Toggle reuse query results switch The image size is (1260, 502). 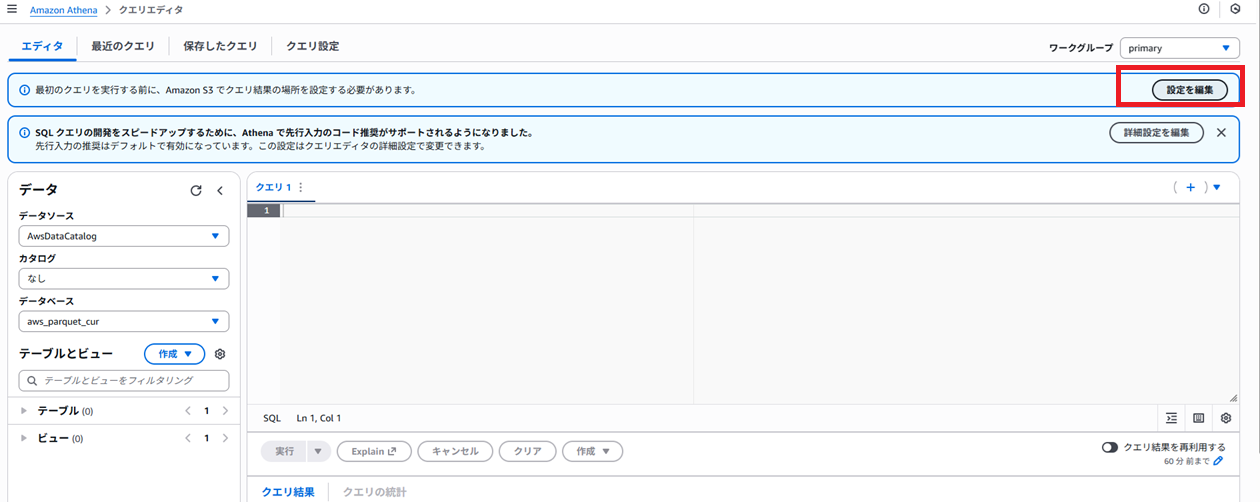1110,448
